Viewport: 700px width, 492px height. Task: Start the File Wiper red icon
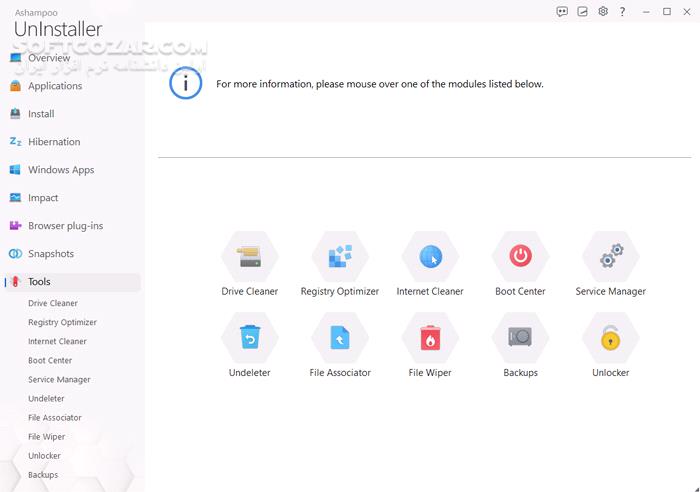430,338
